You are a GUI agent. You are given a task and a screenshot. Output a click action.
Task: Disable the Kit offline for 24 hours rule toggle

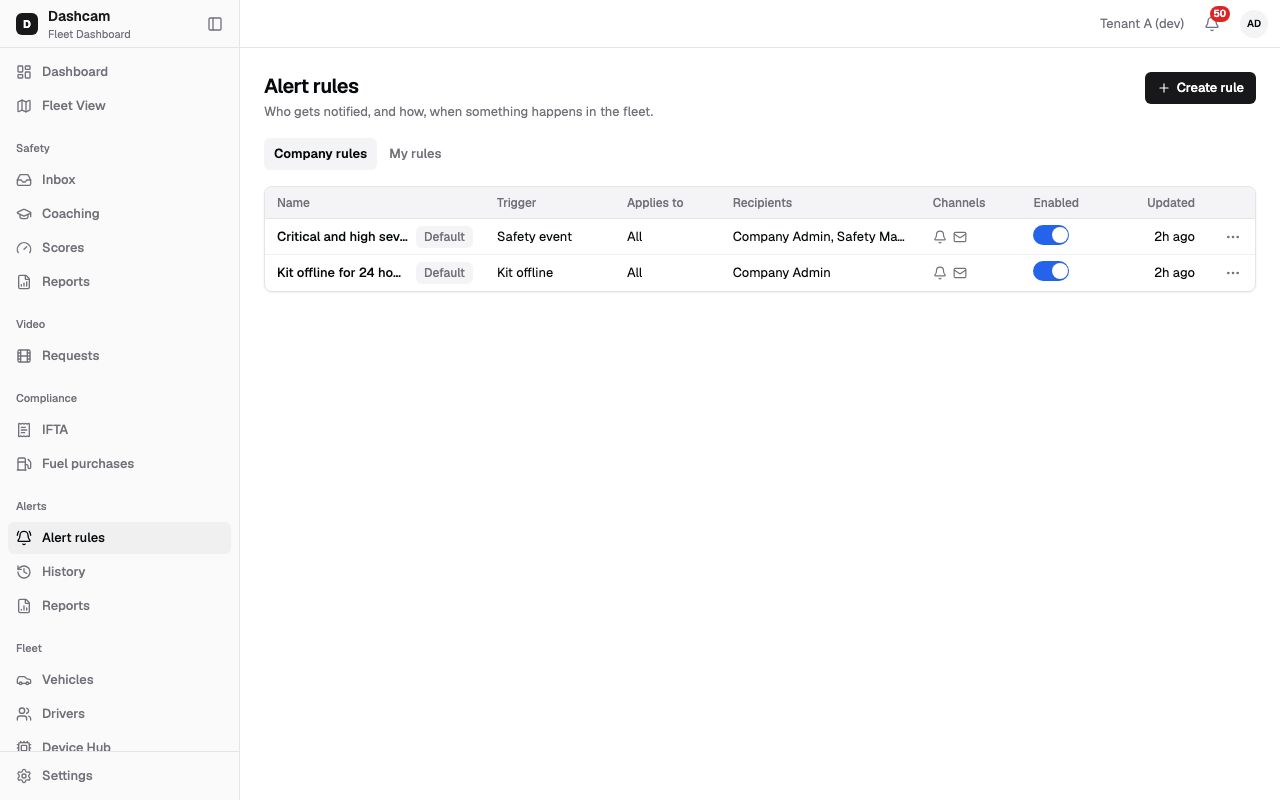click(x=1051, y=272)
